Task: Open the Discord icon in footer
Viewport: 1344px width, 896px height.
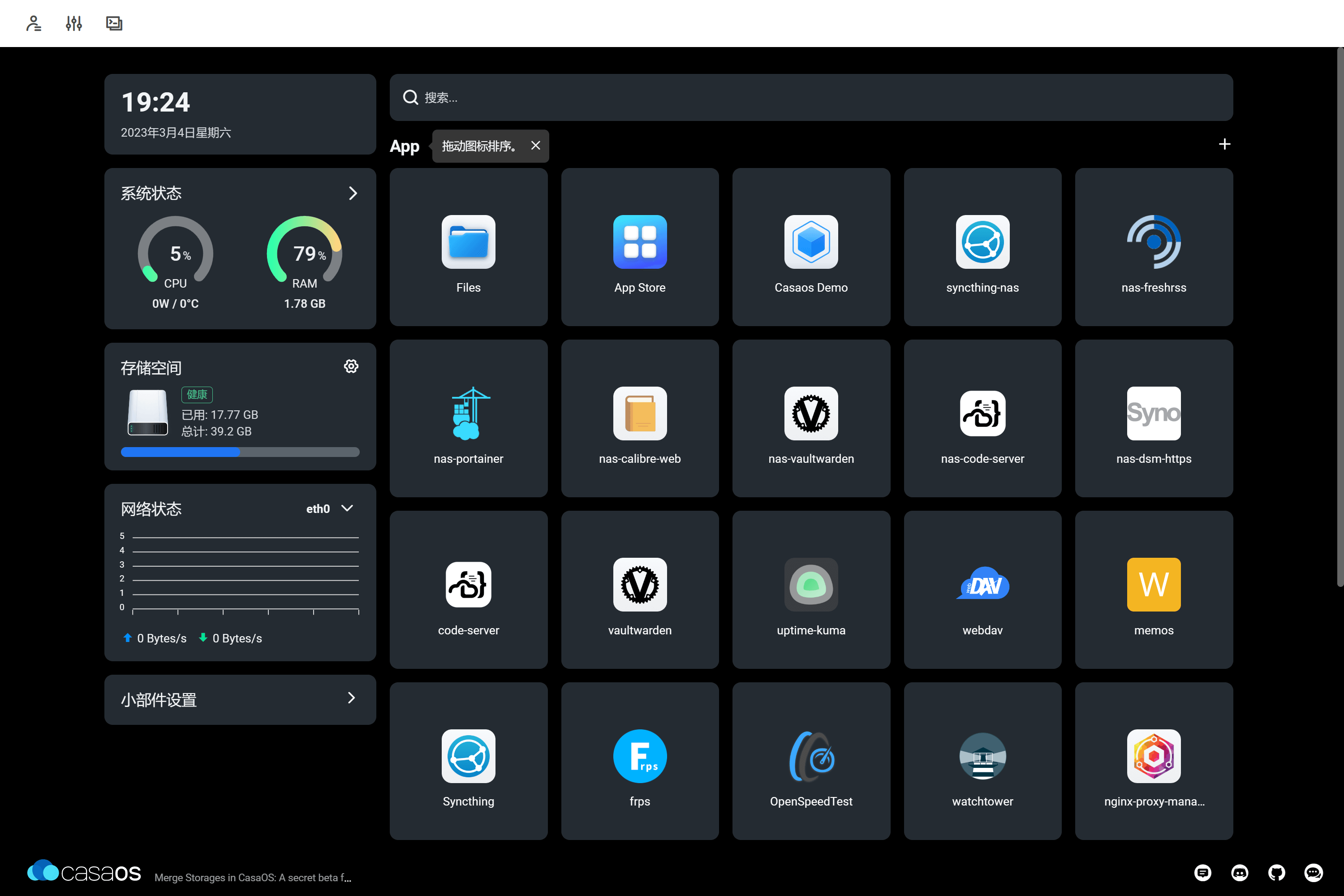Action: click(x=1239, y=873)
